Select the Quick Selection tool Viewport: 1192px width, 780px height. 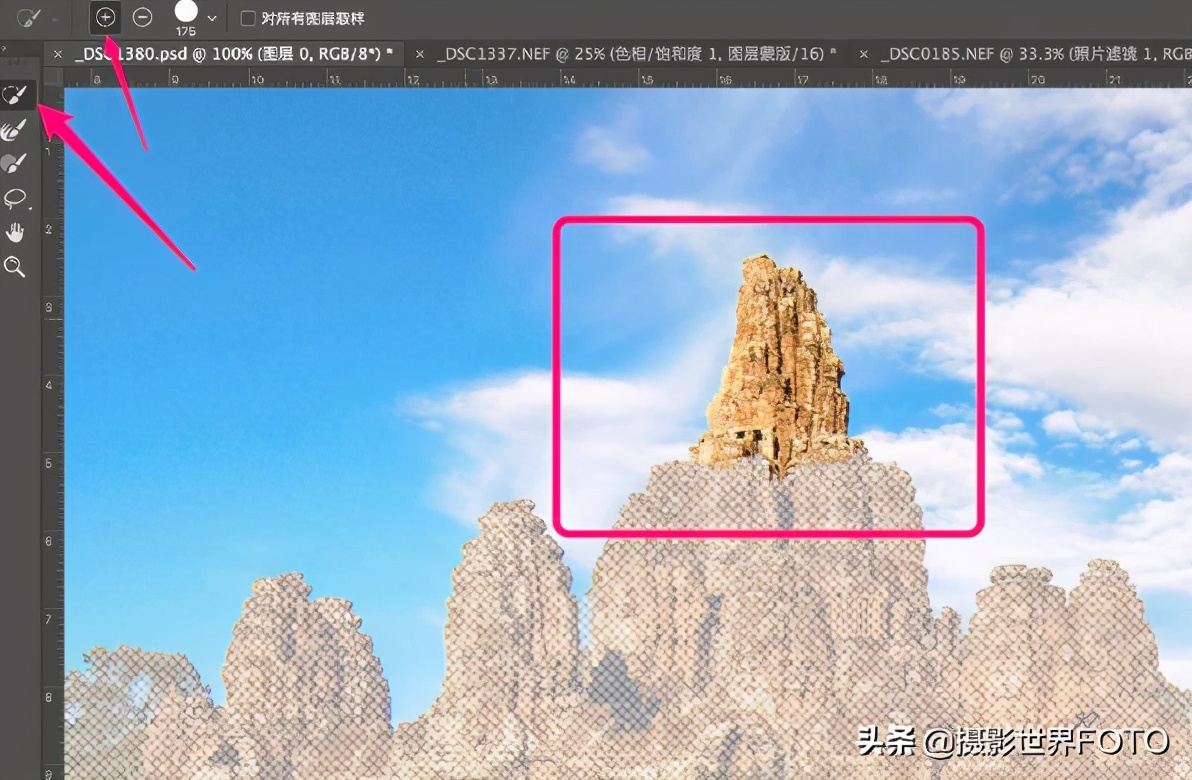pos(15,95)
